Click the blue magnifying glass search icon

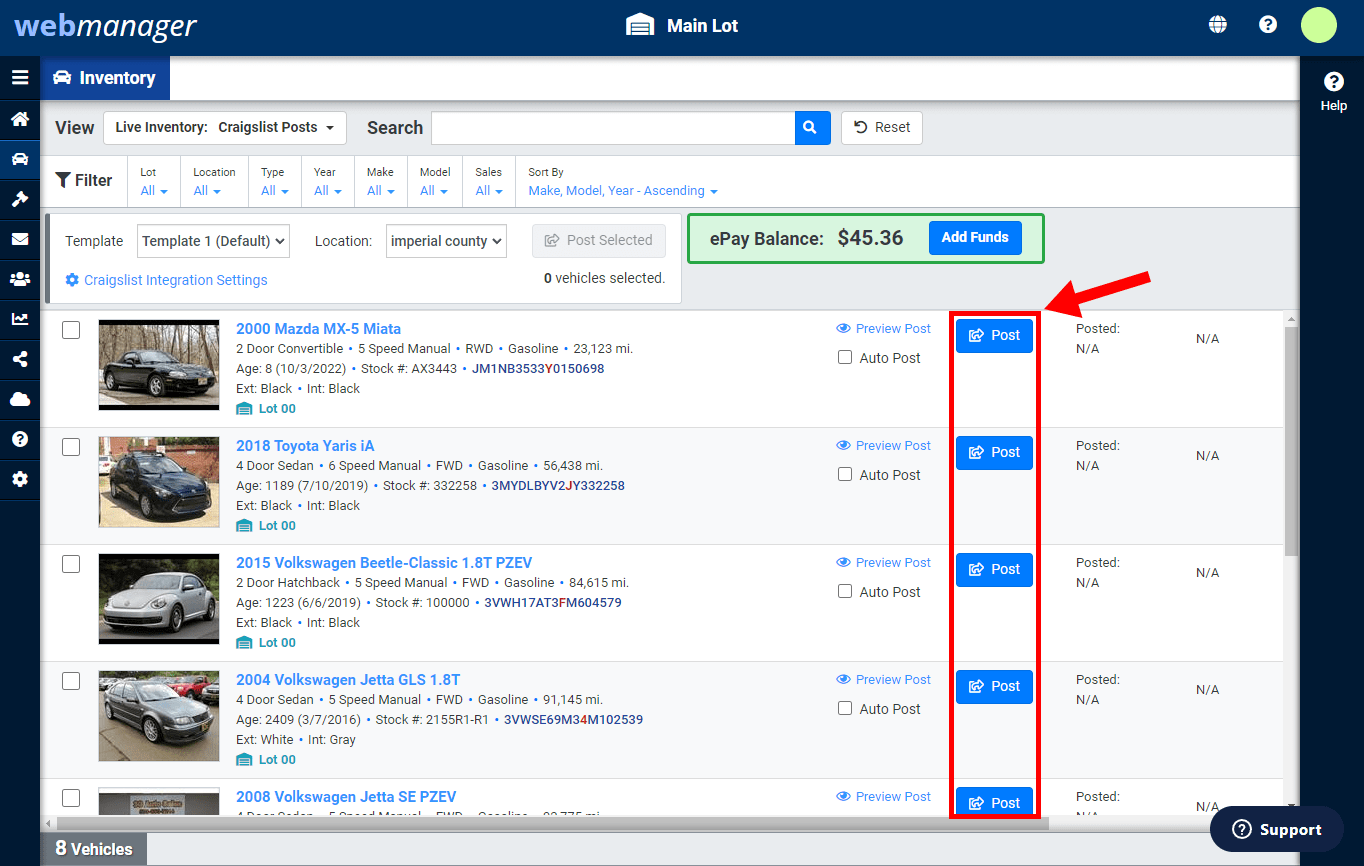coord(812,127)
